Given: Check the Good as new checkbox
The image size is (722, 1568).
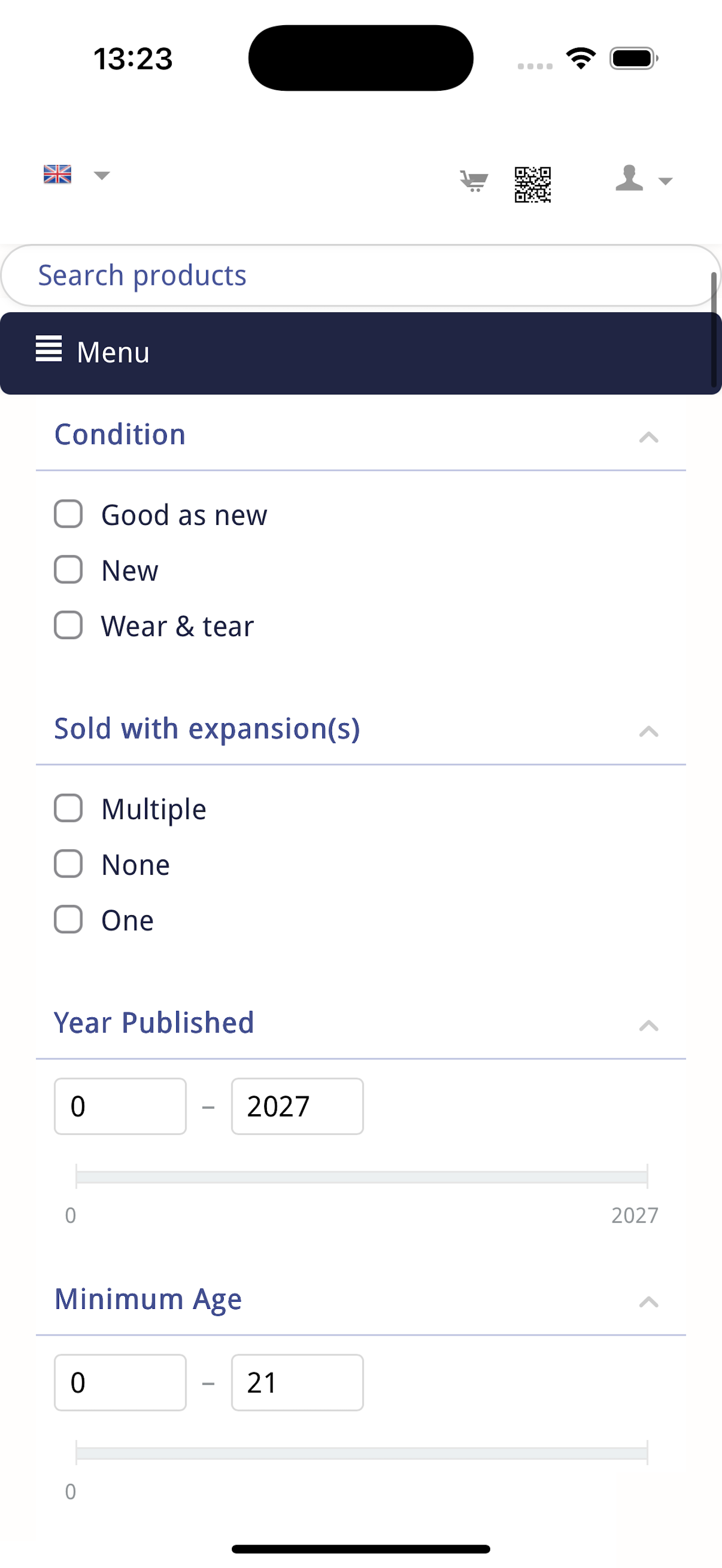Looking at the screenshot, I should click(x=68, y=514).
